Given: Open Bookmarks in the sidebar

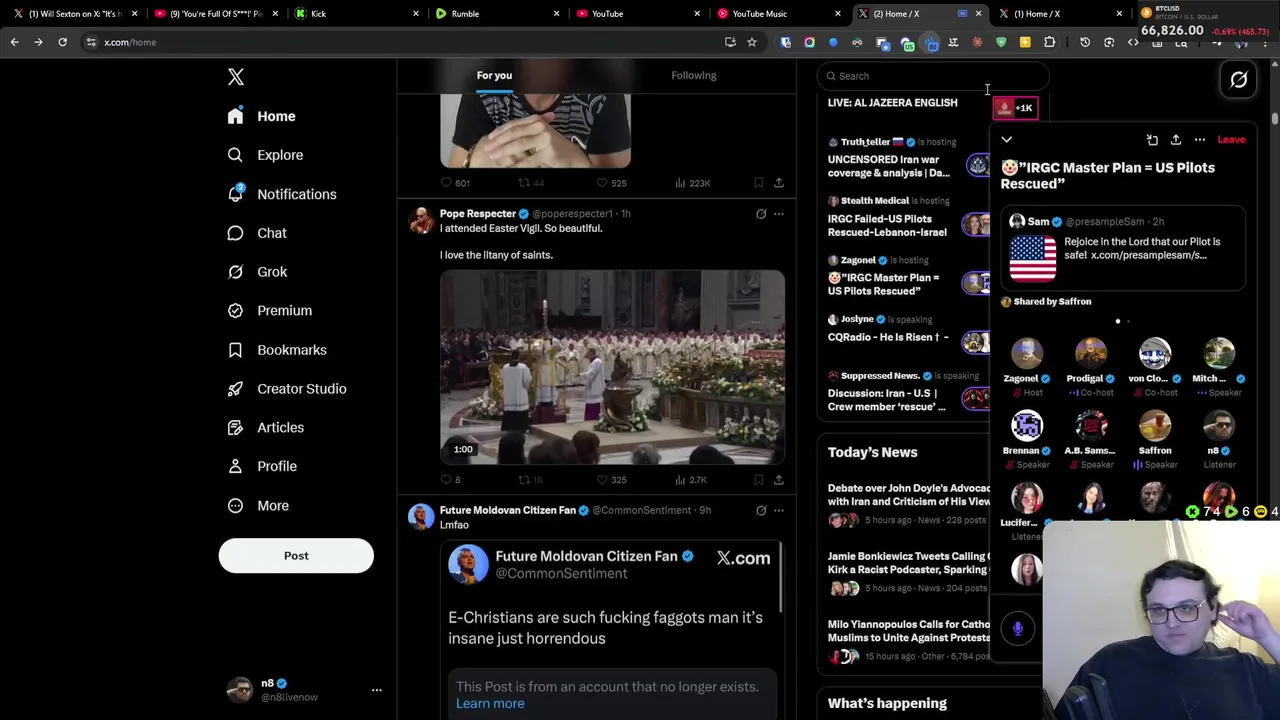Looking at the screenshot, I should (x=277, y=350).
